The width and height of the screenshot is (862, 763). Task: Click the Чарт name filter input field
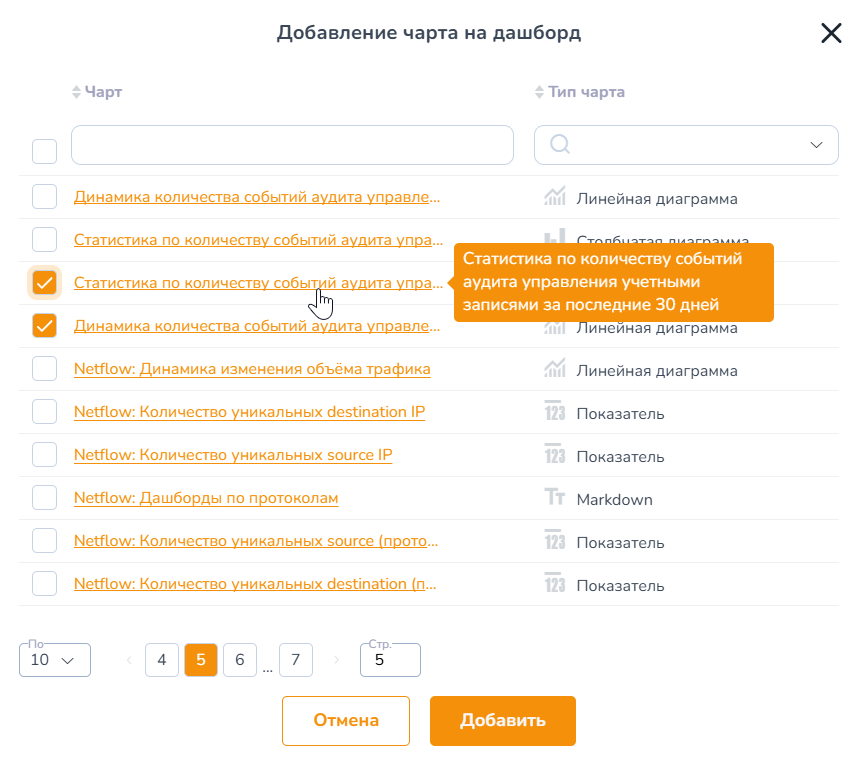tap(292, 145)
